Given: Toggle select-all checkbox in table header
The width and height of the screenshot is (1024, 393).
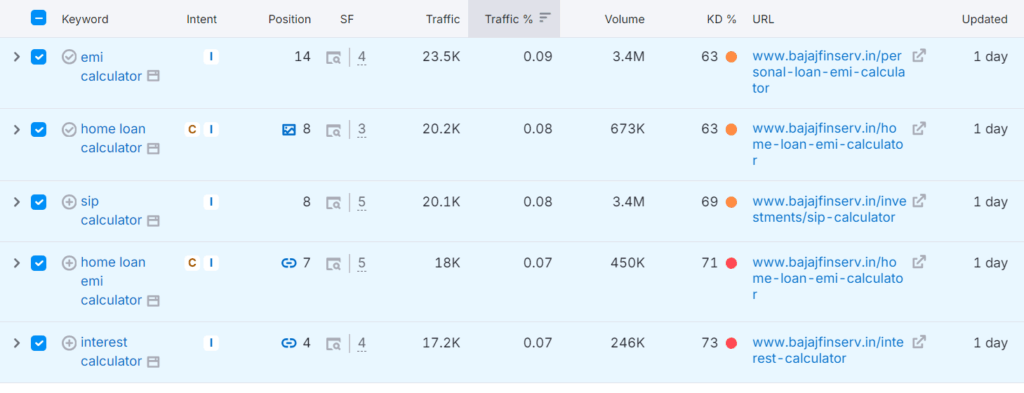Looking at the screenshot, I should tap(39, 18).
